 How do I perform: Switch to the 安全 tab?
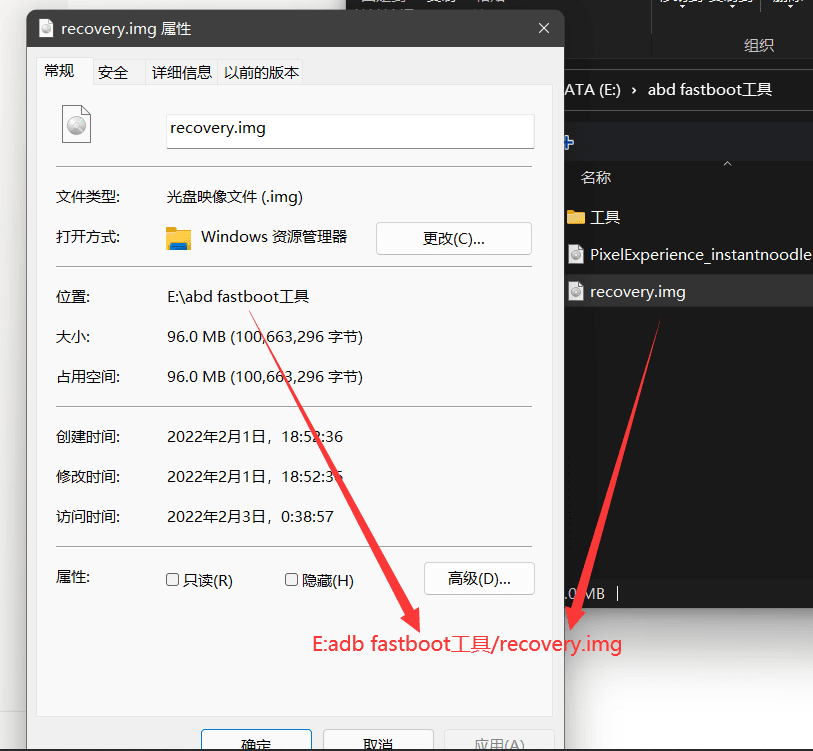tap(113, 72)
